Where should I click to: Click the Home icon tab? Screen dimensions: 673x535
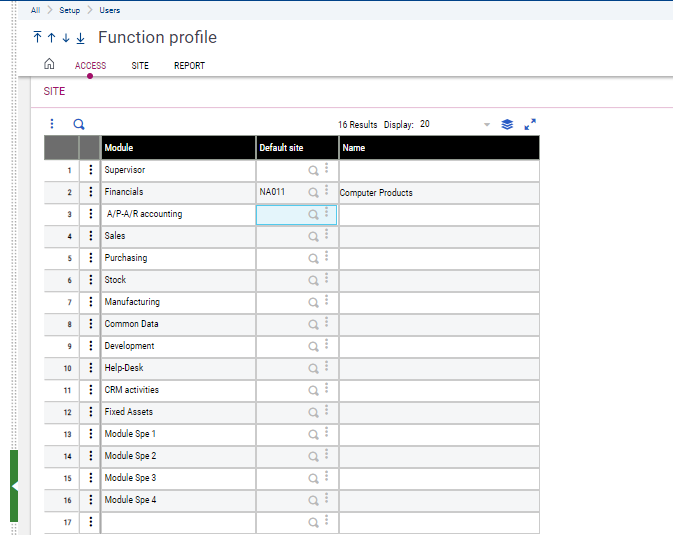coord(49,65)
